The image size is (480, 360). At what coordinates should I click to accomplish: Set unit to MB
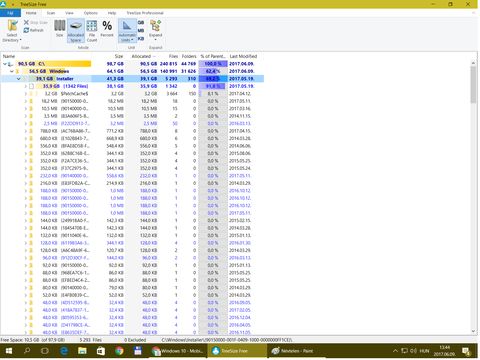[141, 31]
